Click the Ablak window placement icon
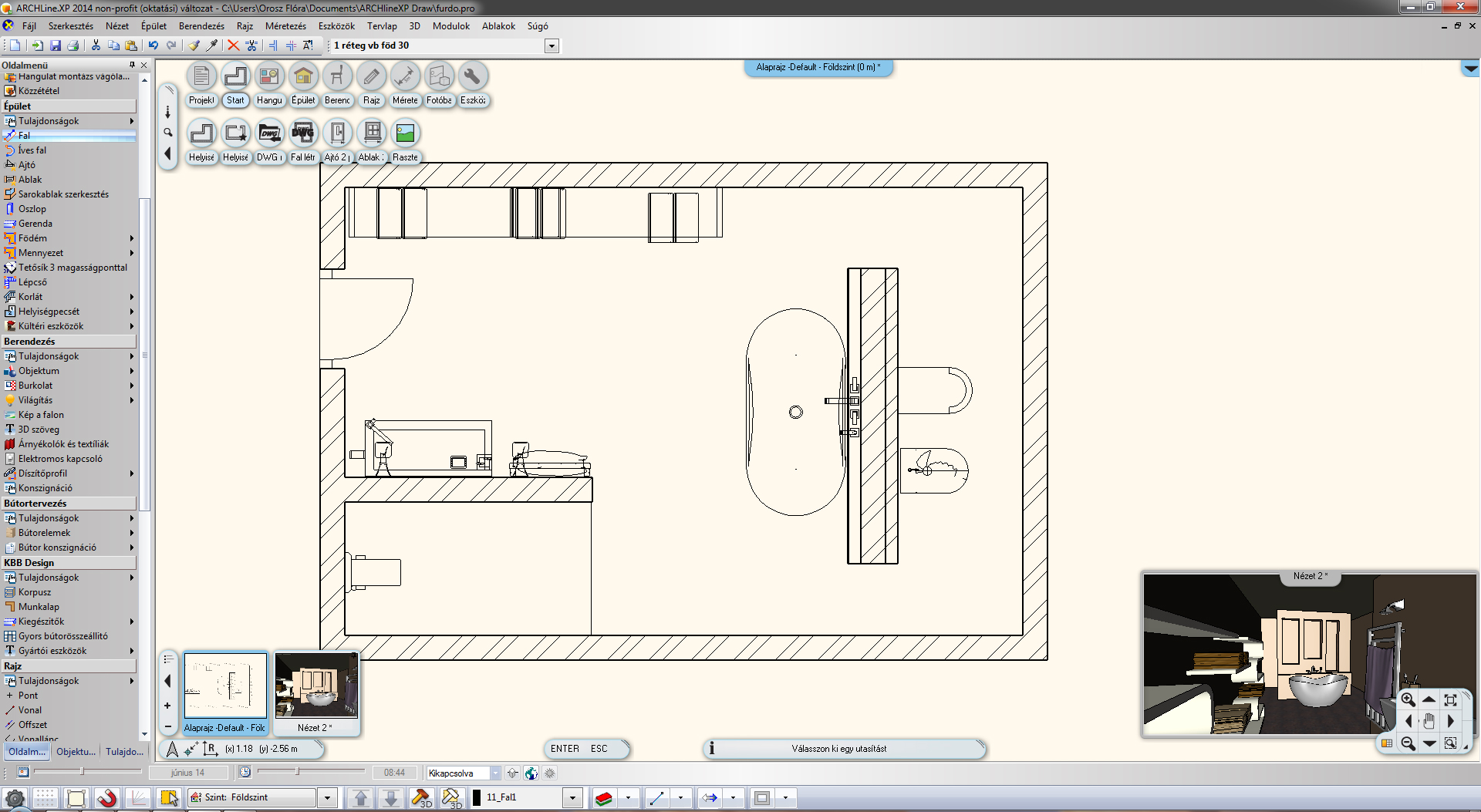Viewport: 1481px width, 812px height. tap(372, 133)
